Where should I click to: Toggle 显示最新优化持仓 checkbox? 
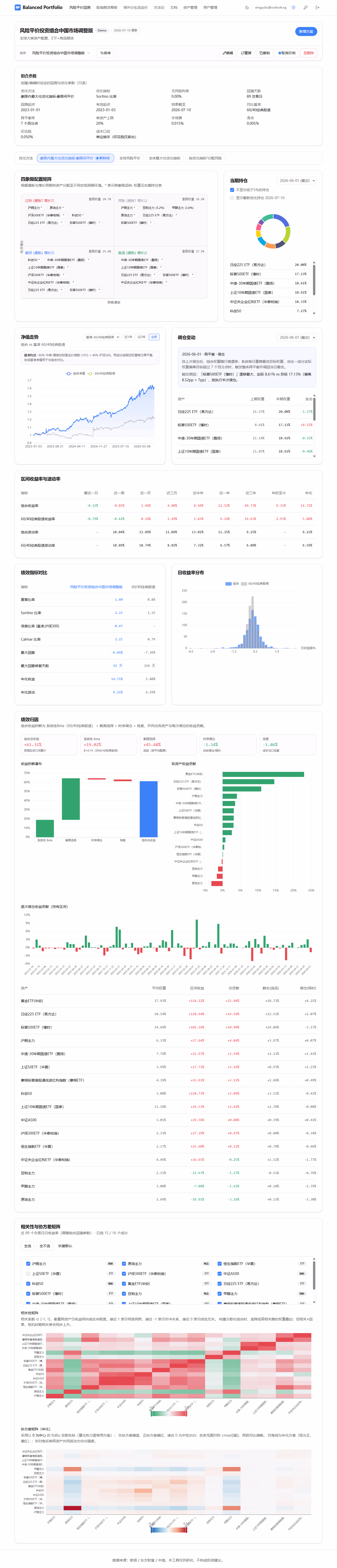pos(232,198)
